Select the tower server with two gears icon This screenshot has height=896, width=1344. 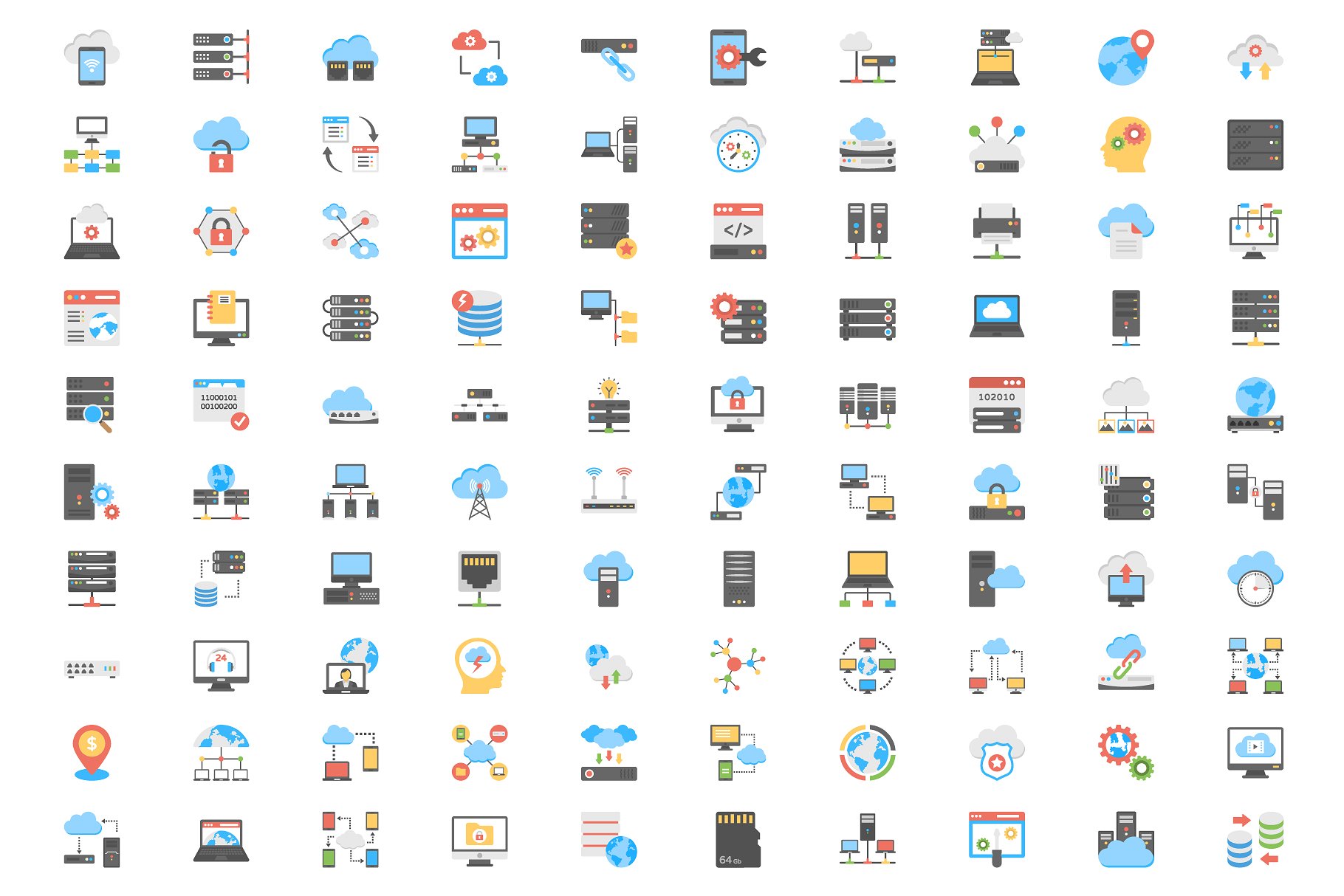pos(92,492)
